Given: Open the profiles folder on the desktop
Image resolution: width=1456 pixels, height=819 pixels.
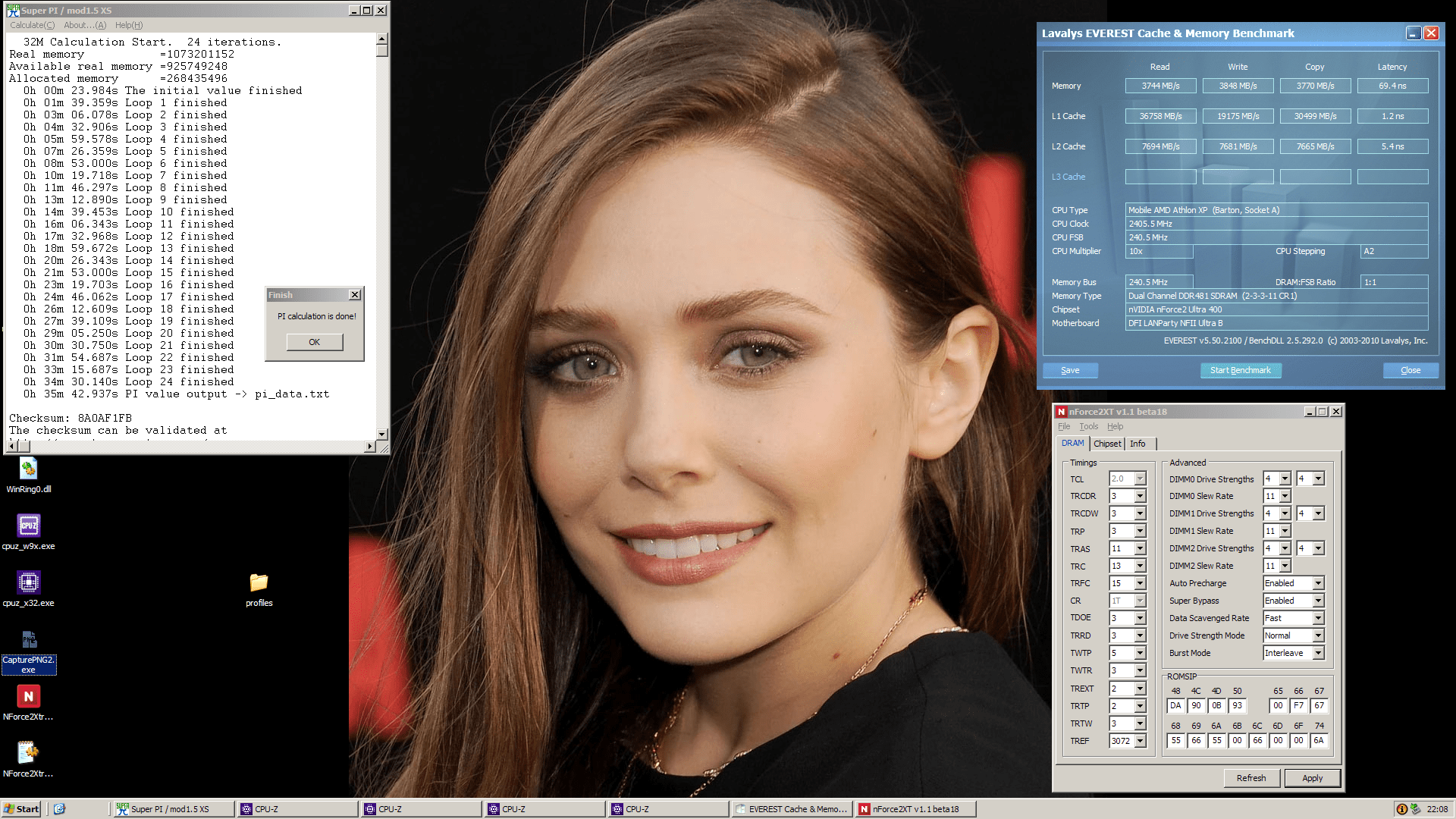Looking at the screenshot, I should [x=259, y=582].
